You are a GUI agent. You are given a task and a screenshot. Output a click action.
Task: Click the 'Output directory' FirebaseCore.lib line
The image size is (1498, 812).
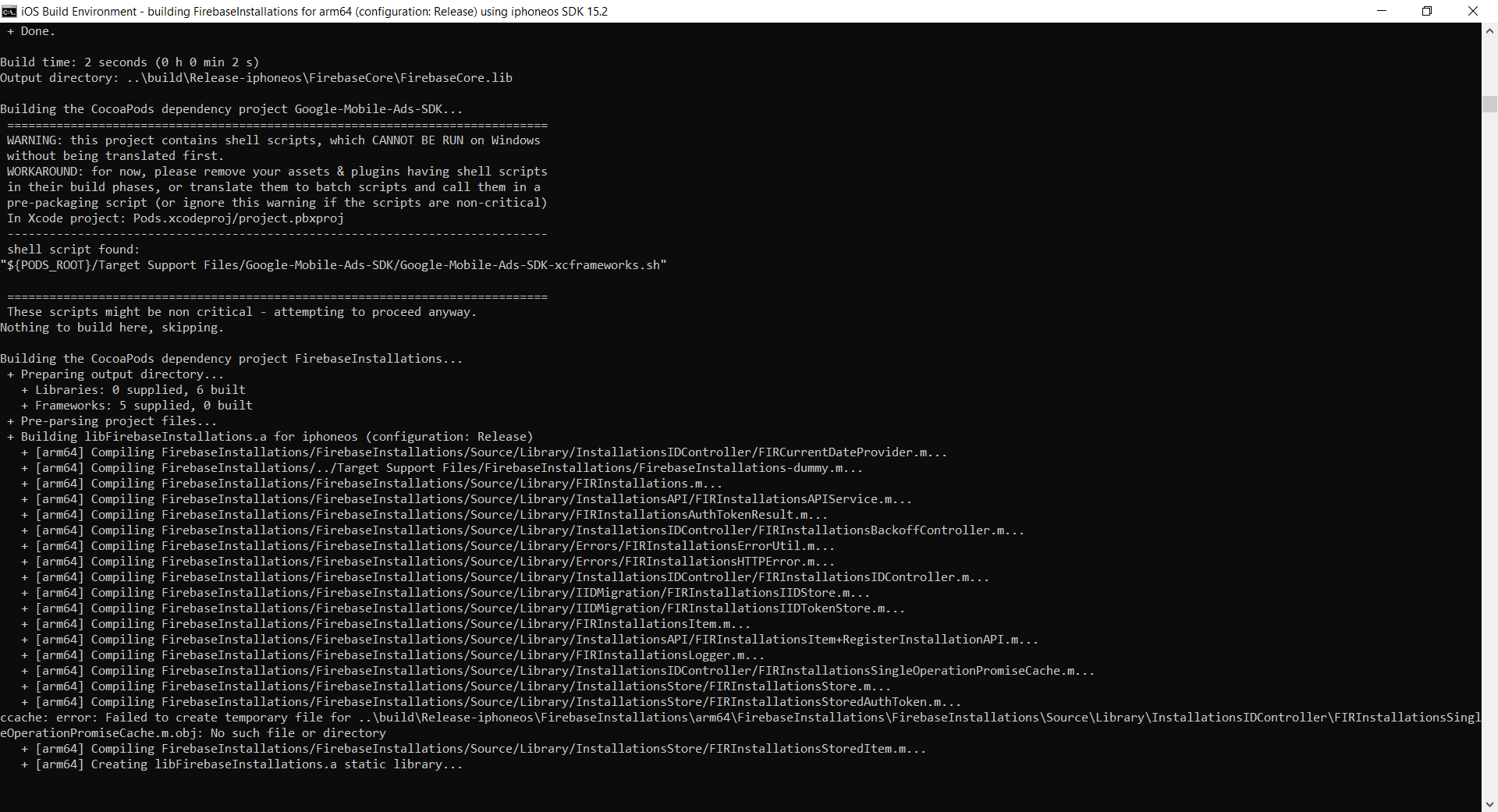pyautogui.click(x=256, y=78)
